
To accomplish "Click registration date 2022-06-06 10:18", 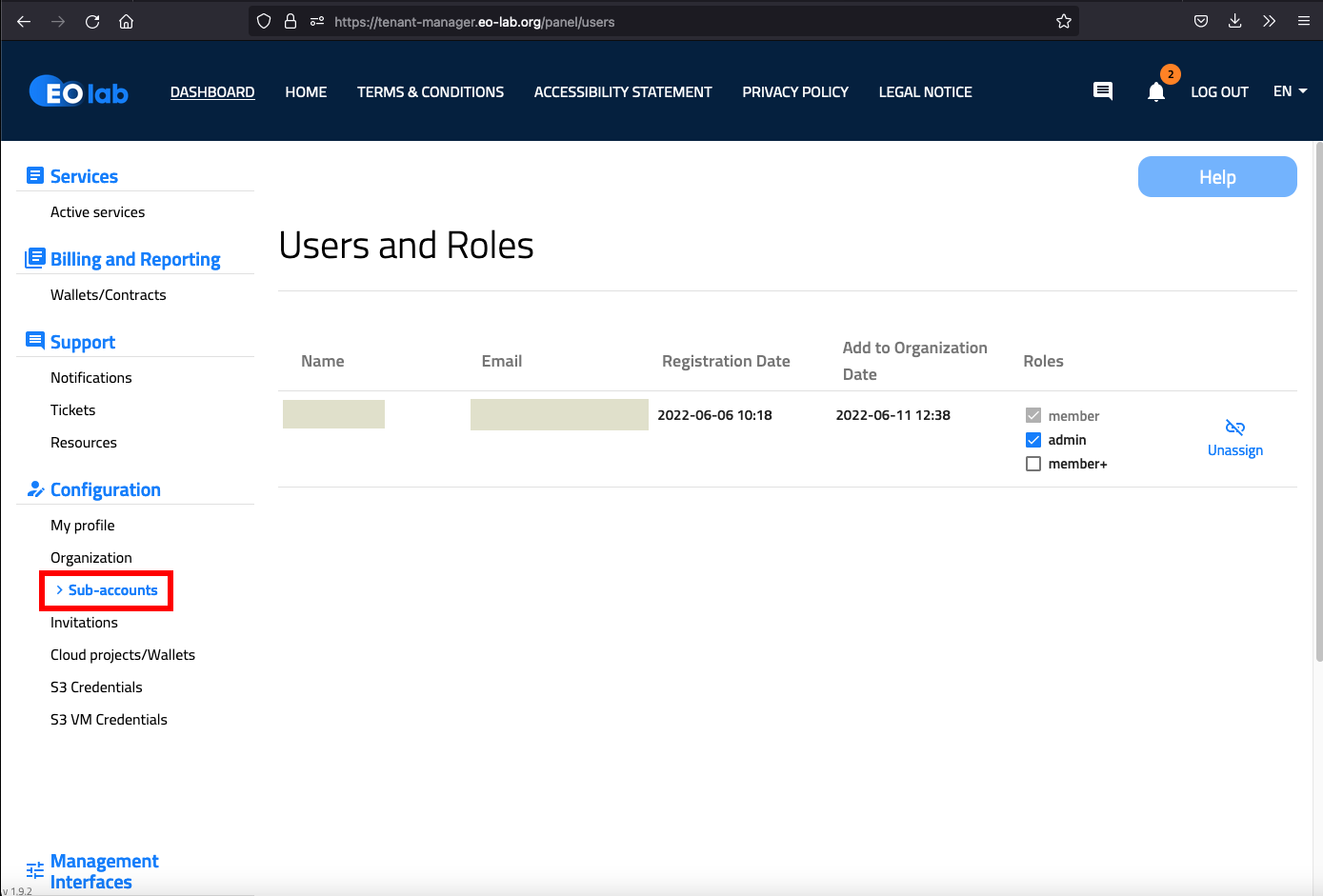I will pyautogui.click(x=714, y=415).
